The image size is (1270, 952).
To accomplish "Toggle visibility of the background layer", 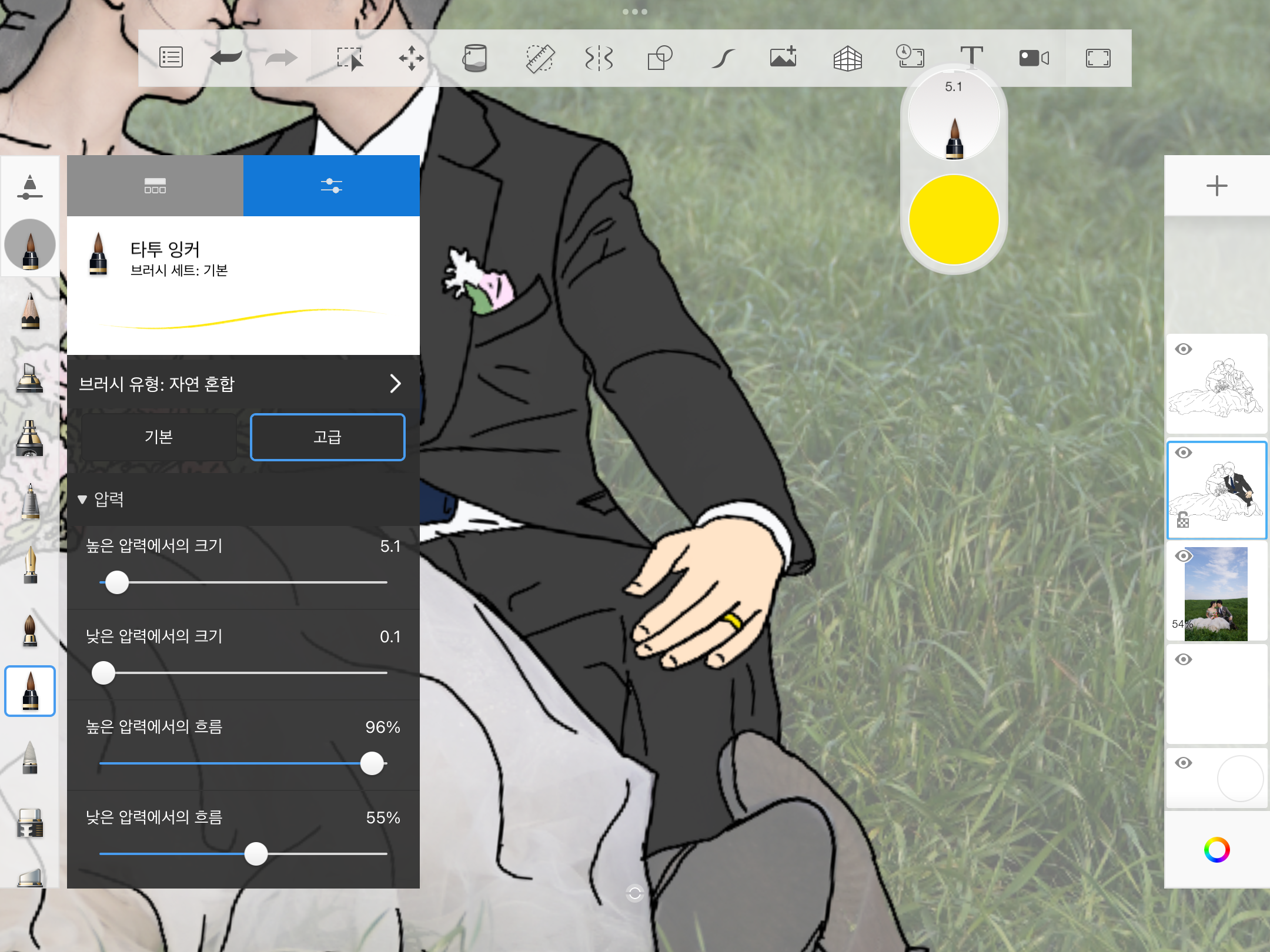I will click(1184, 763).
